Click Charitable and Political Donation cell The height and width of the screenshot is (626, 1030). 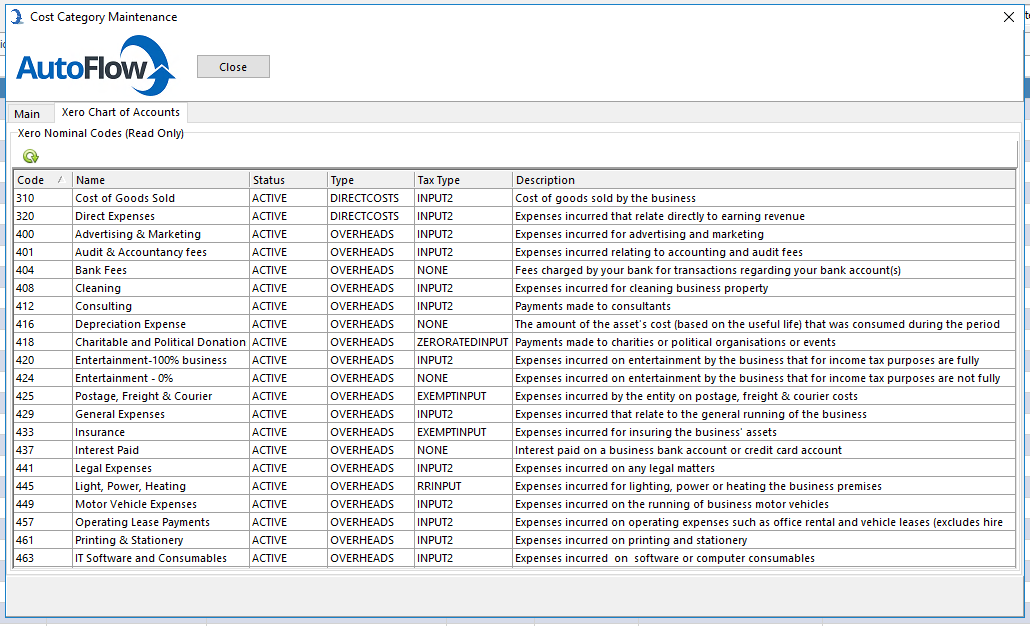(160, 342)
